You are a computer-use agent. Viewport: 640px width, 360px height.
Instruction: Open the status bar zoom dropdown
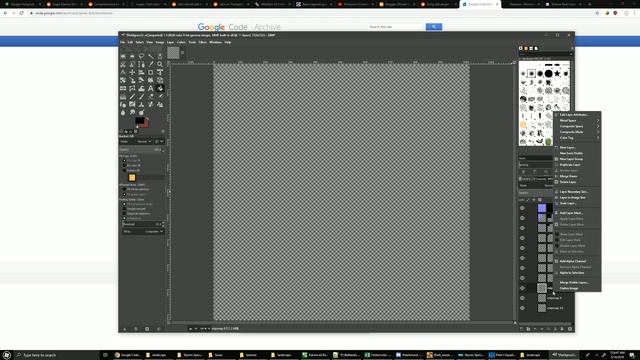tap(205, 329)
